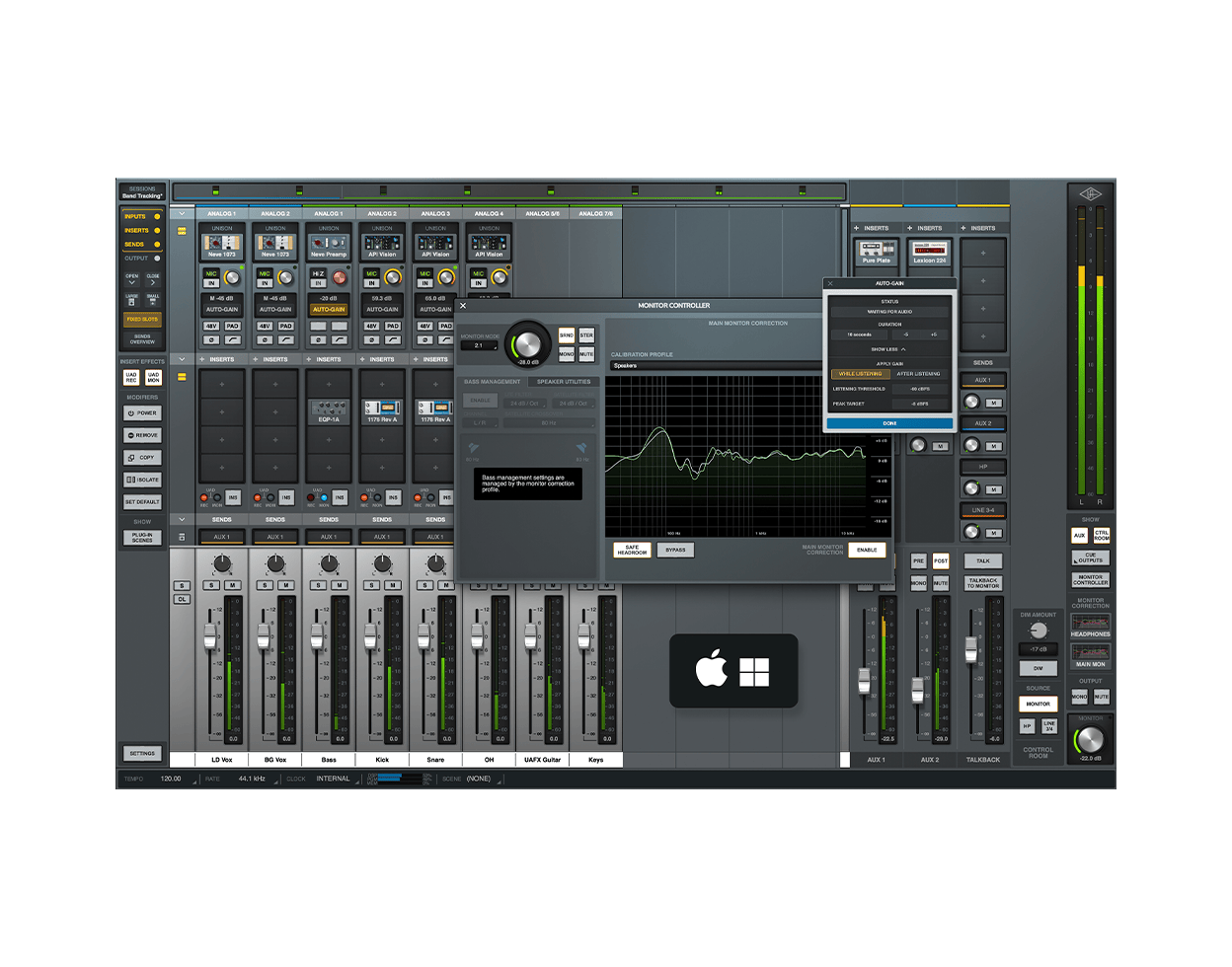Click the low-cut filter icon on Analog 1

232,339
